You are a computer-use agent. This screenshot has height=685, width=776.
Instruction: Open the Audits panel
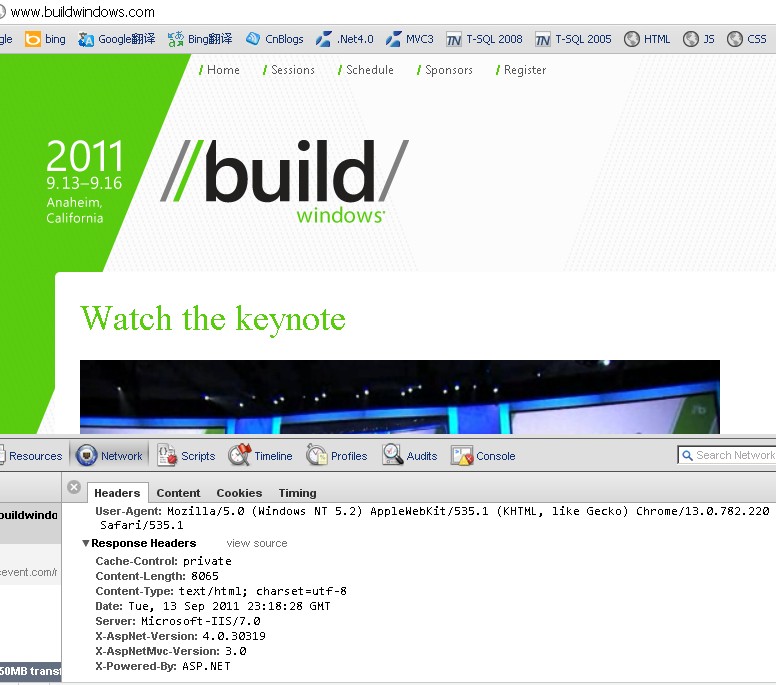(409, 455)
